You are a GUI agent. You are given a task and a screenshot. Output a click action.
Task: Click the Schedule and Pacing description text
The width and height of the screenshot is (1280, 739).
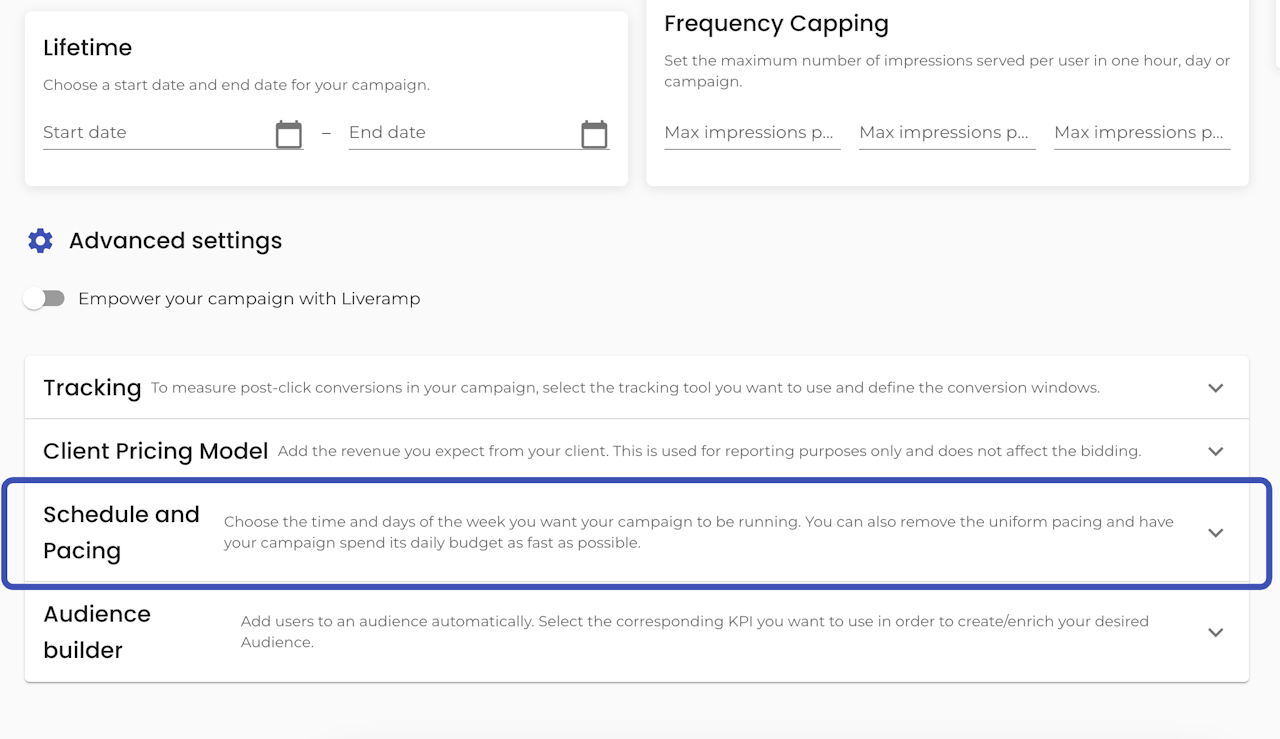coord(698,533)
